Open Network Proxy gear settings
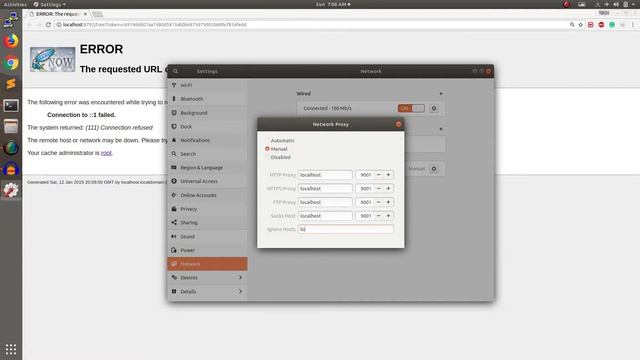Screen dimensions: 640x360 [434, 169]
